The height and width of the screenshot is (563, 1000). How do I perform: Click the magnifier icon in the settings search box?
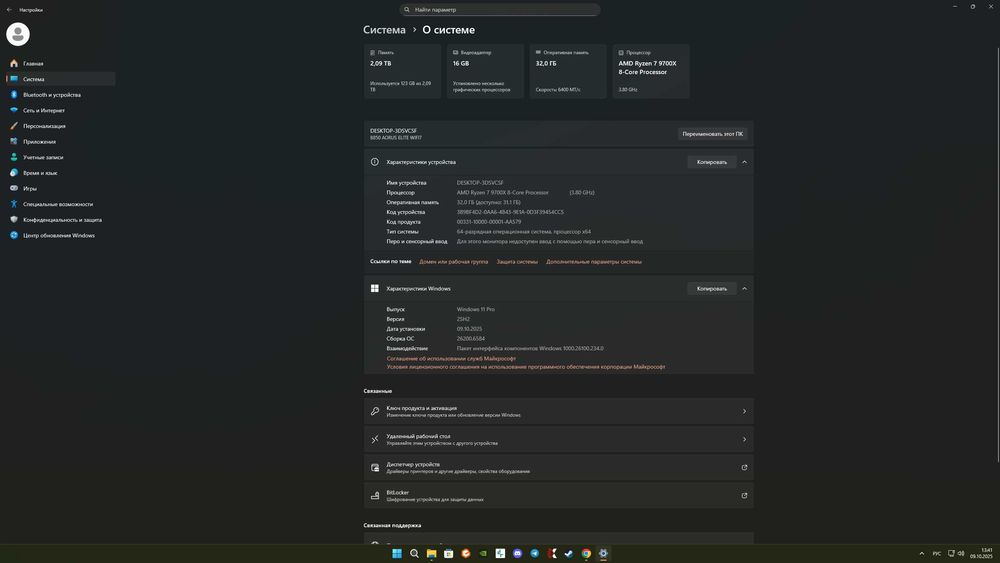407,10
